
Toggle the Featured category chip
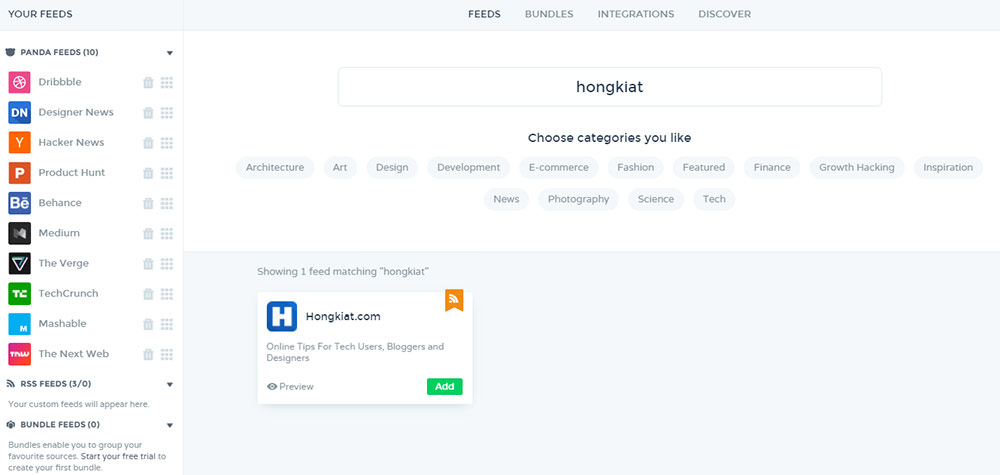coord(703,168)
